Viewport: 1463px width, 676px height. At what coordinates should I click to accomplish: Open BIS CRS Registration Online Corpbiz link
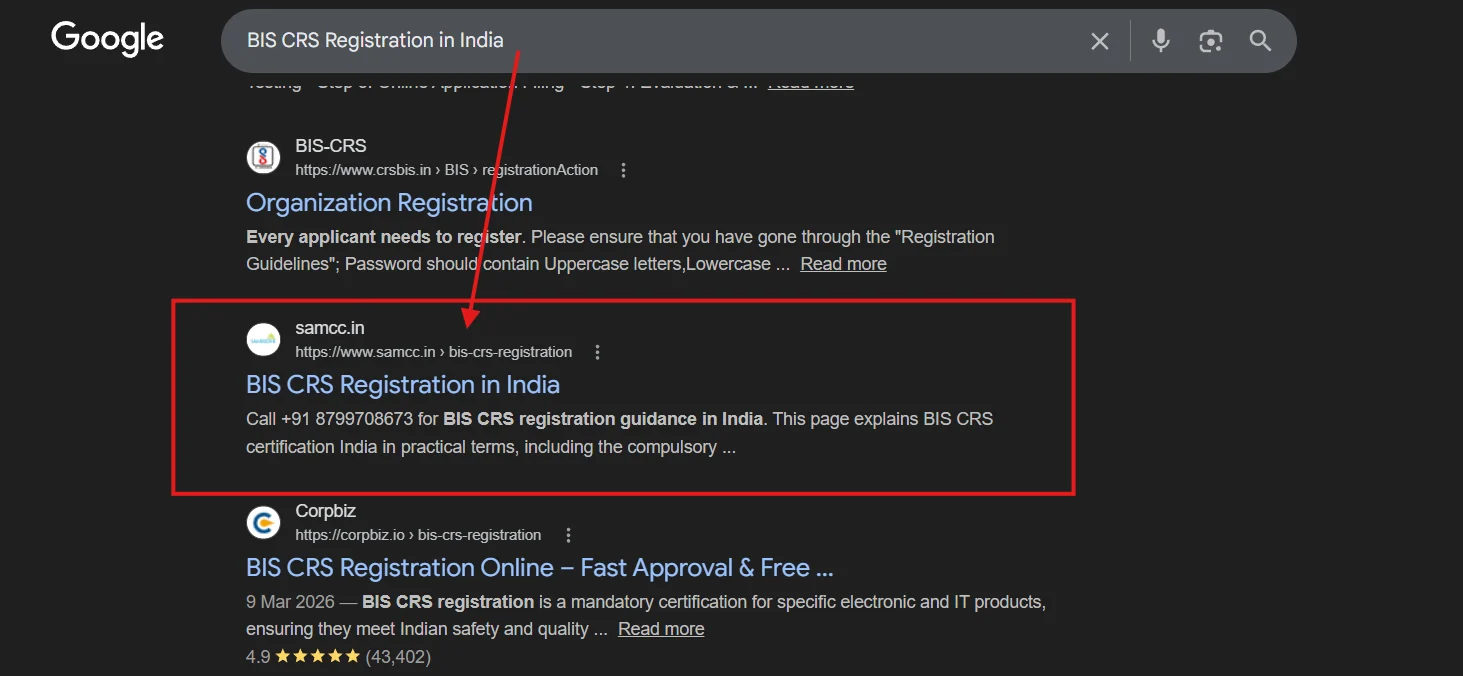click(539, 568)
